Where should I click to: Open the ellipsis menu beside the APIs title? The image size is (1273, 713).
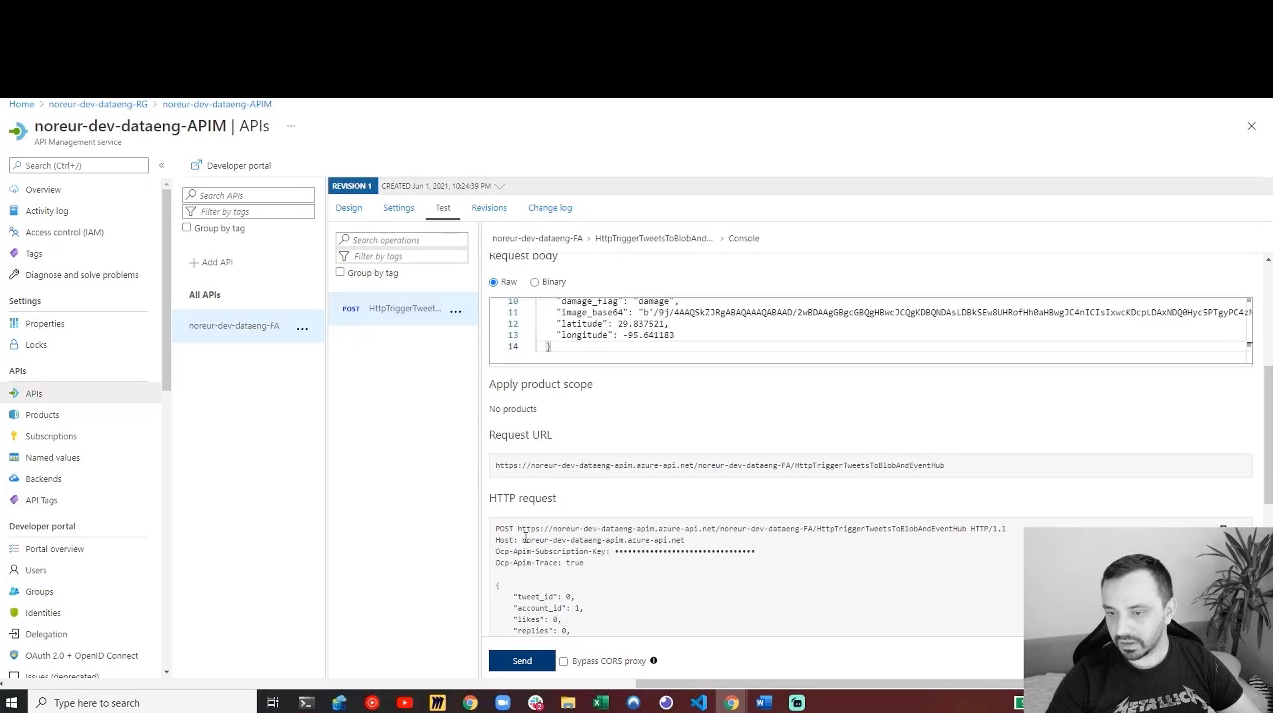tap(291, 126)
